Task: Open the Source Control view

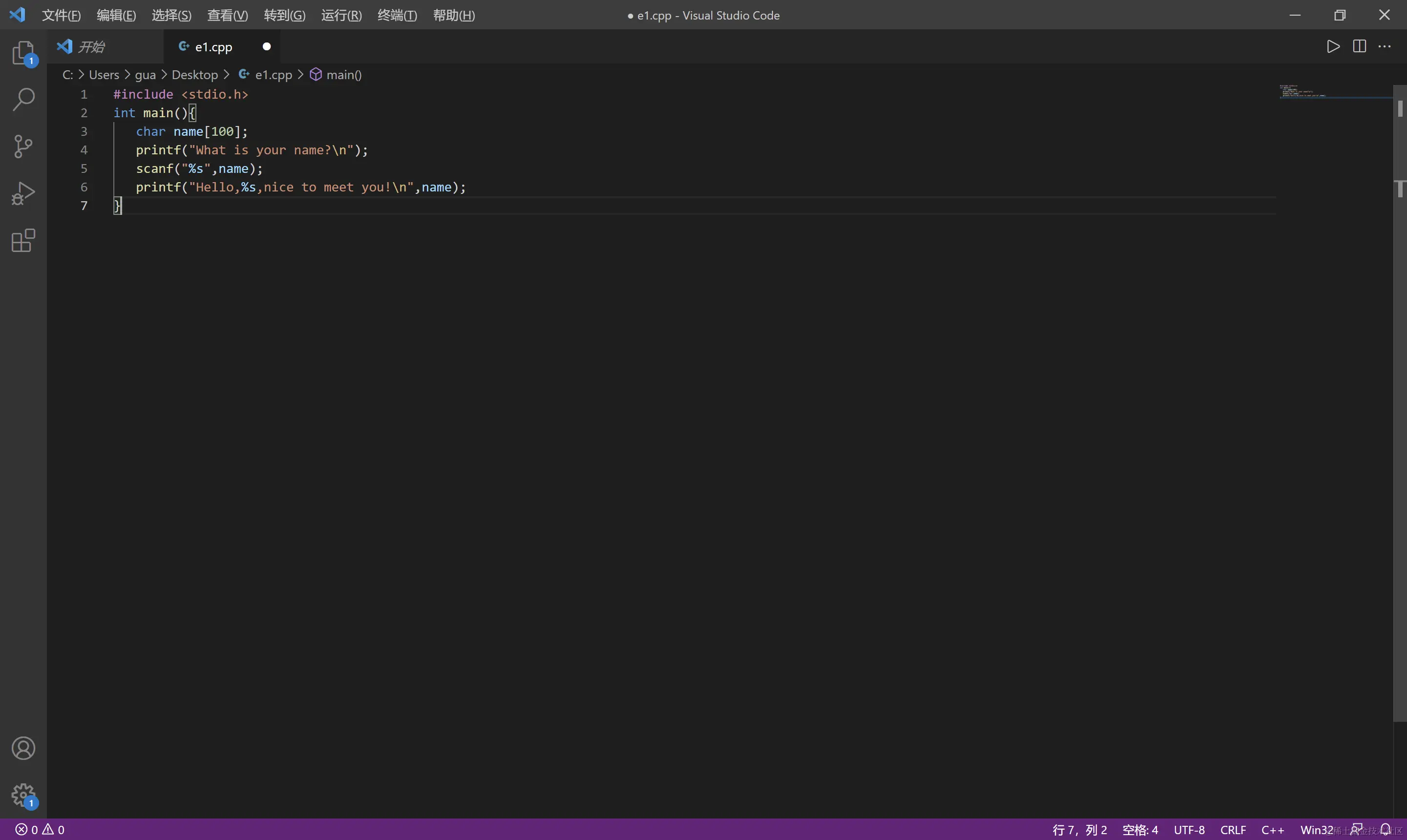Action: point(23,147)
